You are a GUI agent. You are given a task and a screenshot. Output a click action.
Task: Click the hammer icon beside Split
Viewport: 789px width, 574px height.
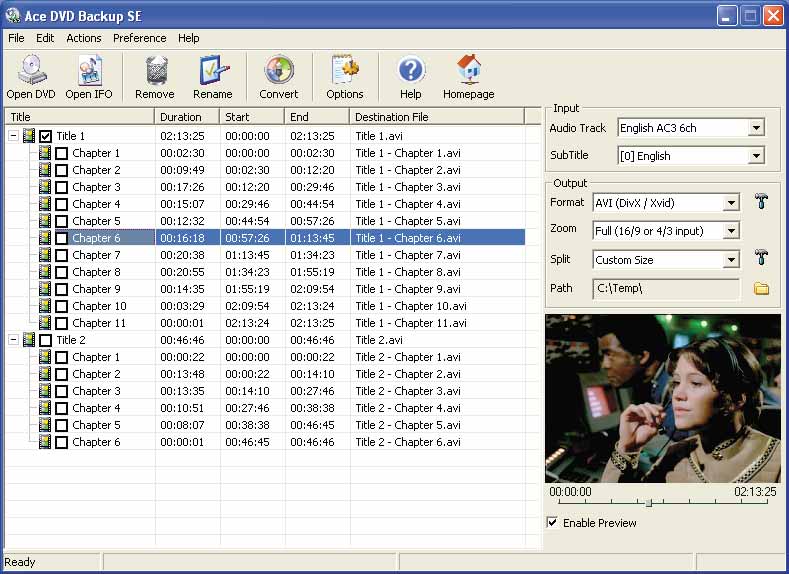[x=762, y=258]
